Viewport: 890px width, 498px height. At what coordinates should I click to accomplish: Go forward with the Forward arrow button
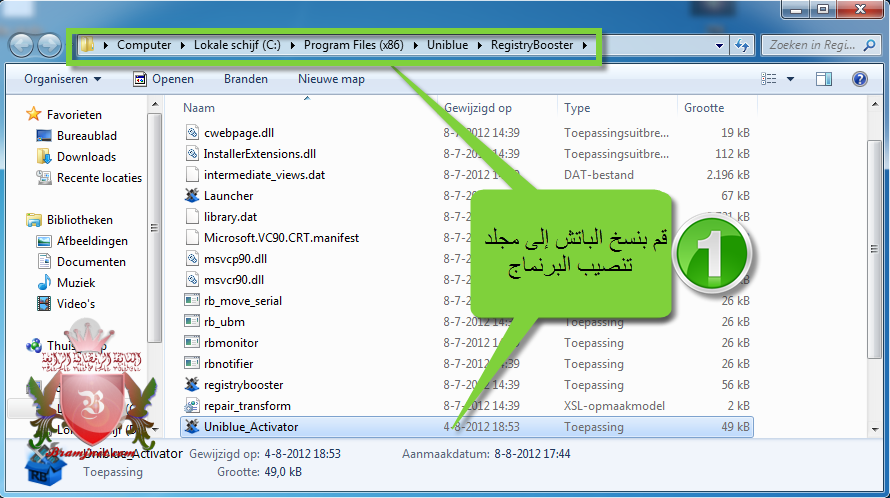[49, 45]
